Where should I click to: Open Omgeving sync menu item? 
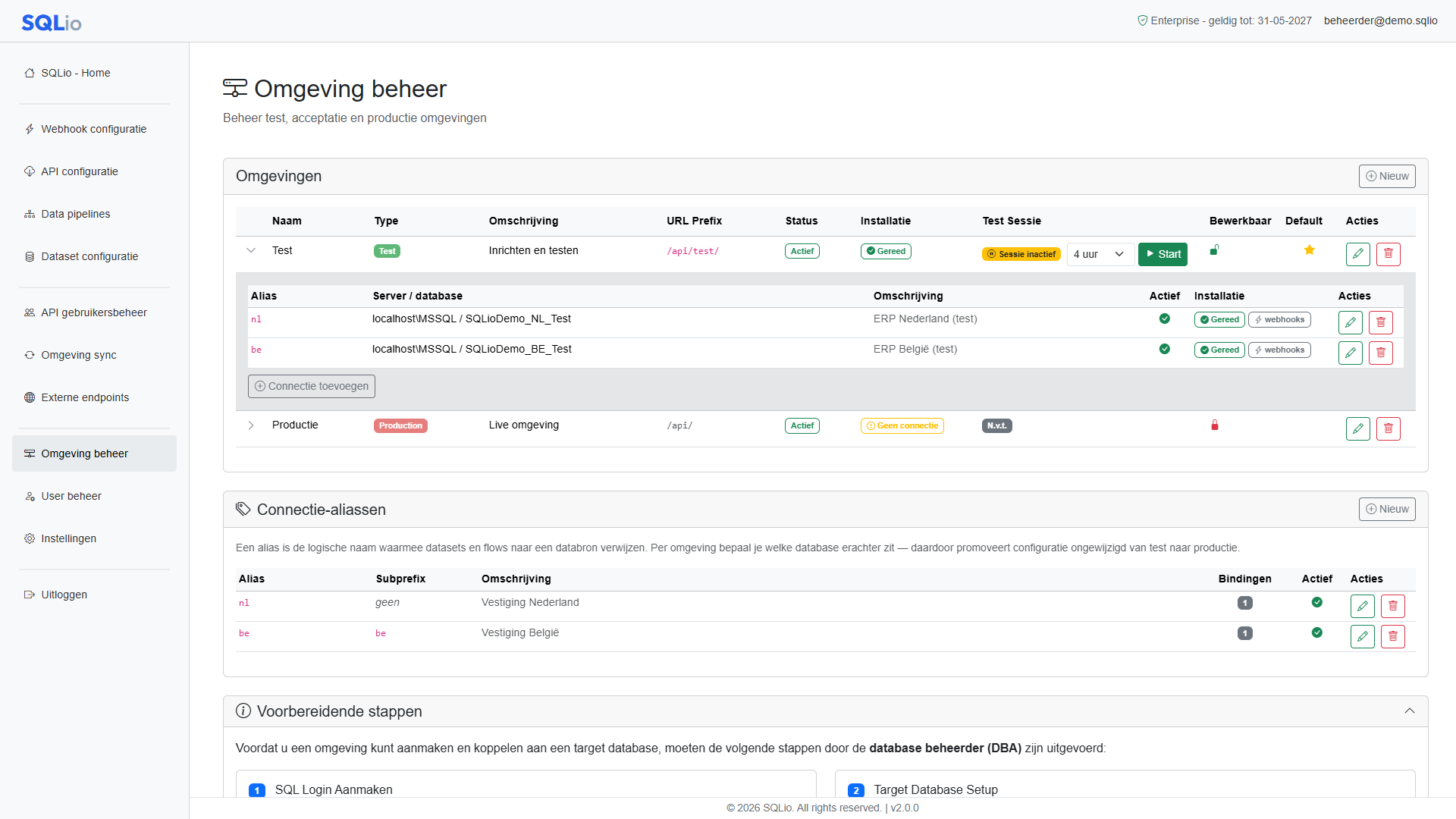[x=94, y=355]
